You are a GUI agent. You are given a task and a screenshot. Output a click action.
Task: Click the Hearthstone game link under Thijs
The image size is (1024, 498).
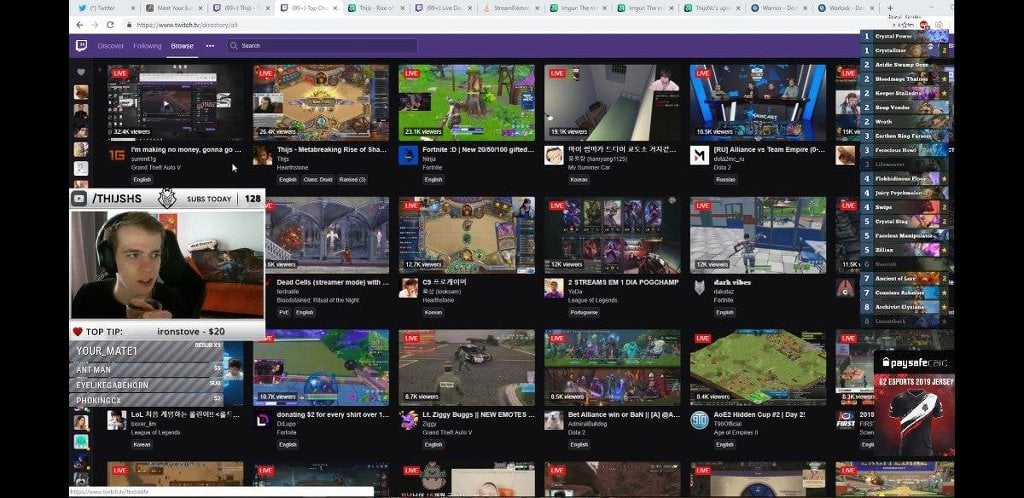(x=292, y=168)
